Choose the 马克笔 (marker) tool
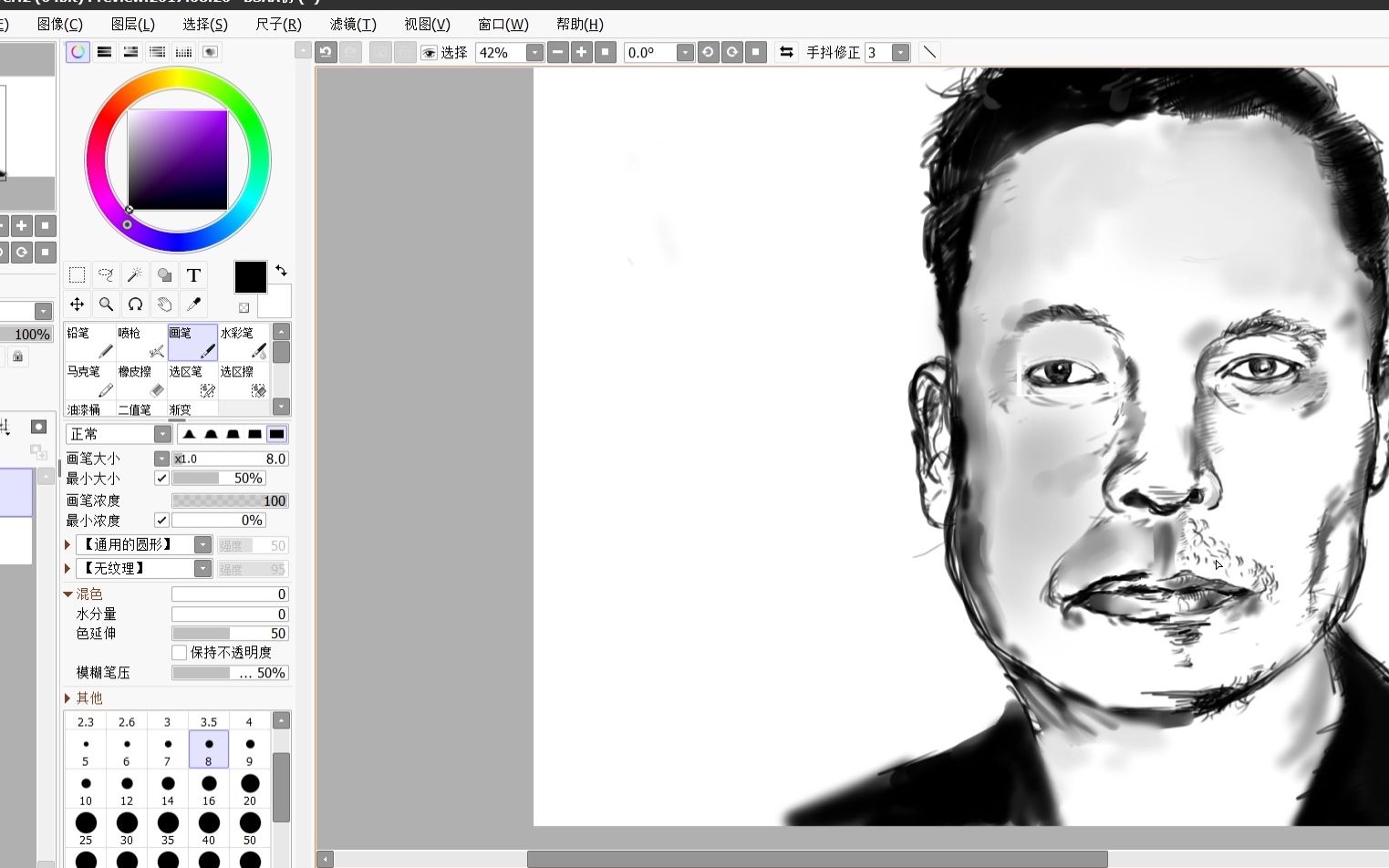The image size is (1389, 868). tap(90, 381)
